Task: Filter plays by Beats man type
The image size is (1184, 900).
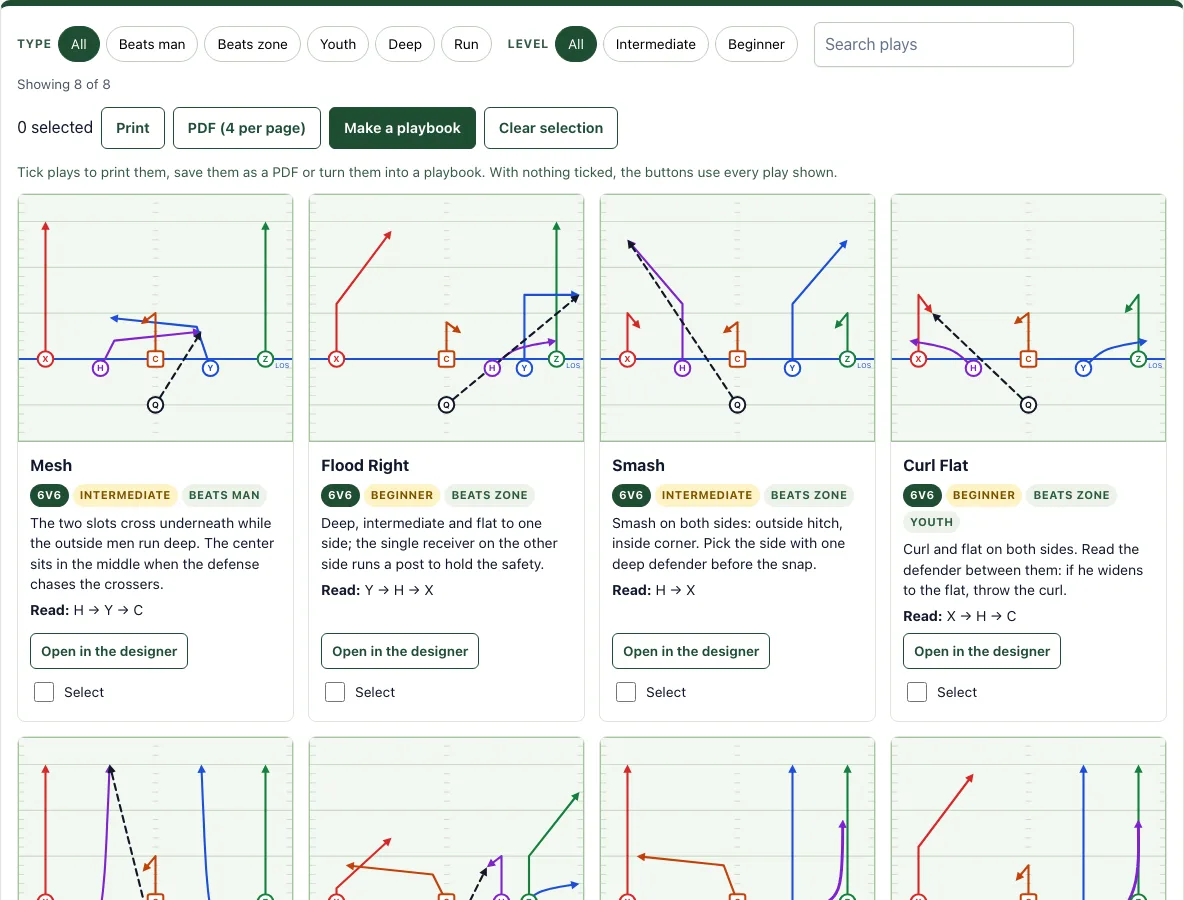Action: pyautogui.click(x=152, y=45)
